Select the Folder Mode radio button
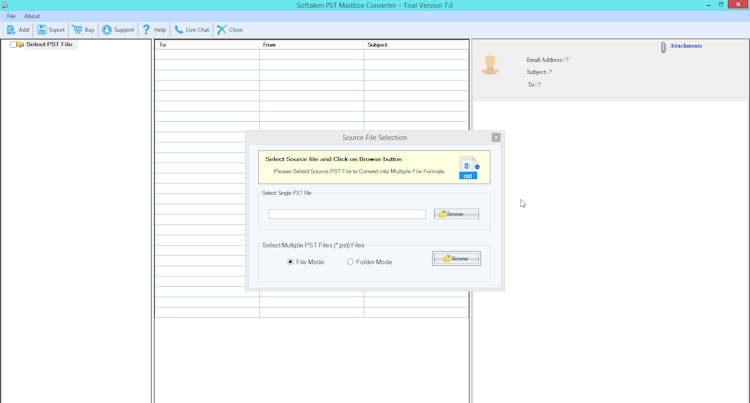 point(350,262)
